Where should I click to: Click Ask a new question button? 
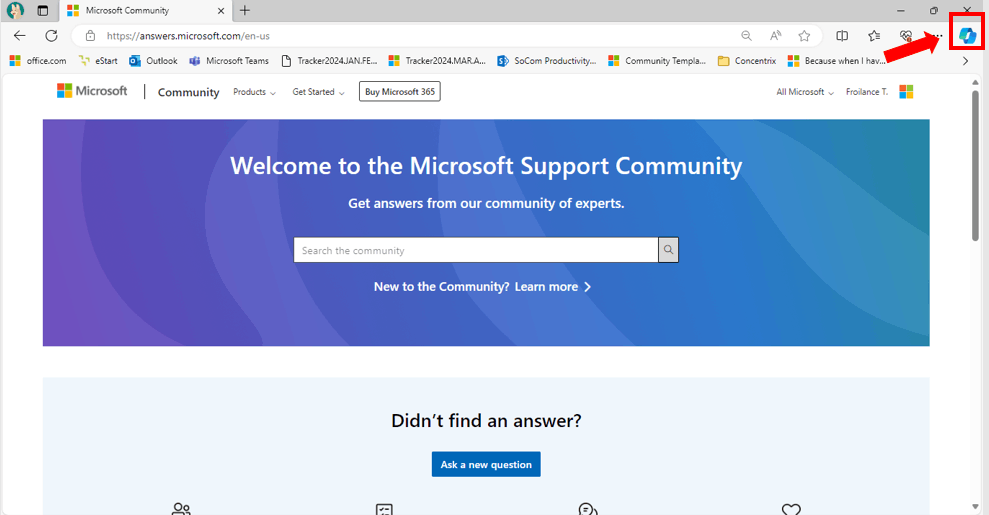click(486, 464)
